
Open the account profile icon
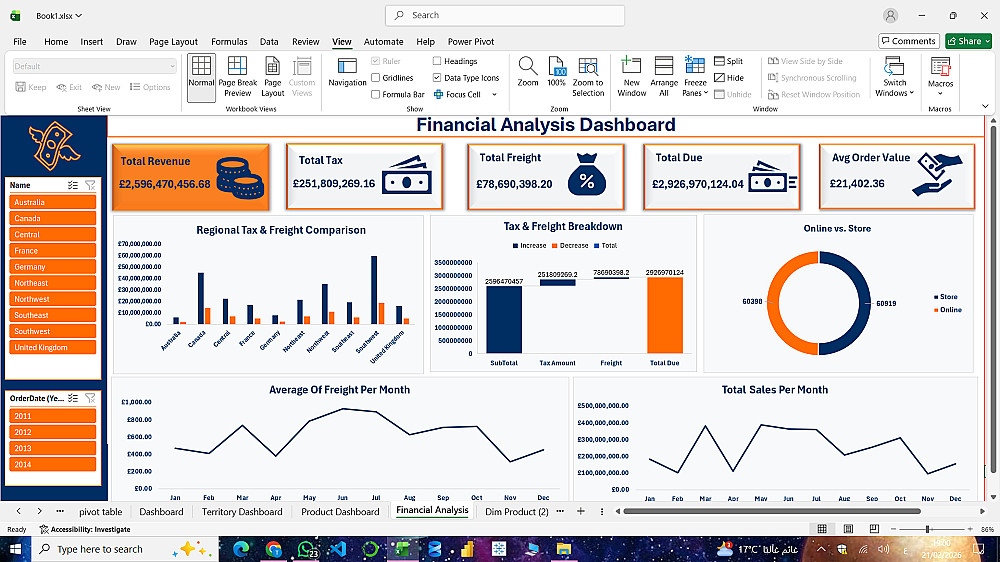pos(890,15)
